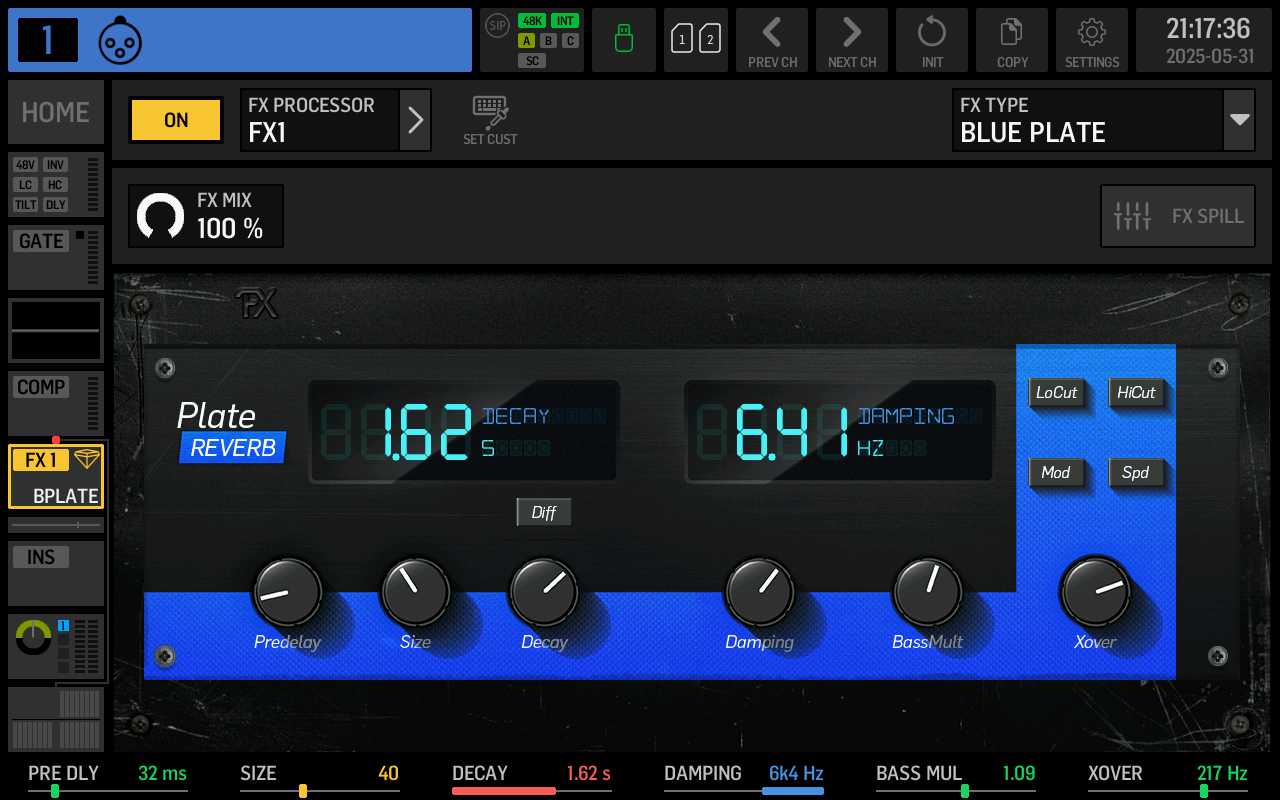The height and width of the screenshot is (800, 1280).
Task: Open the HOME tab
Action: 56,112
